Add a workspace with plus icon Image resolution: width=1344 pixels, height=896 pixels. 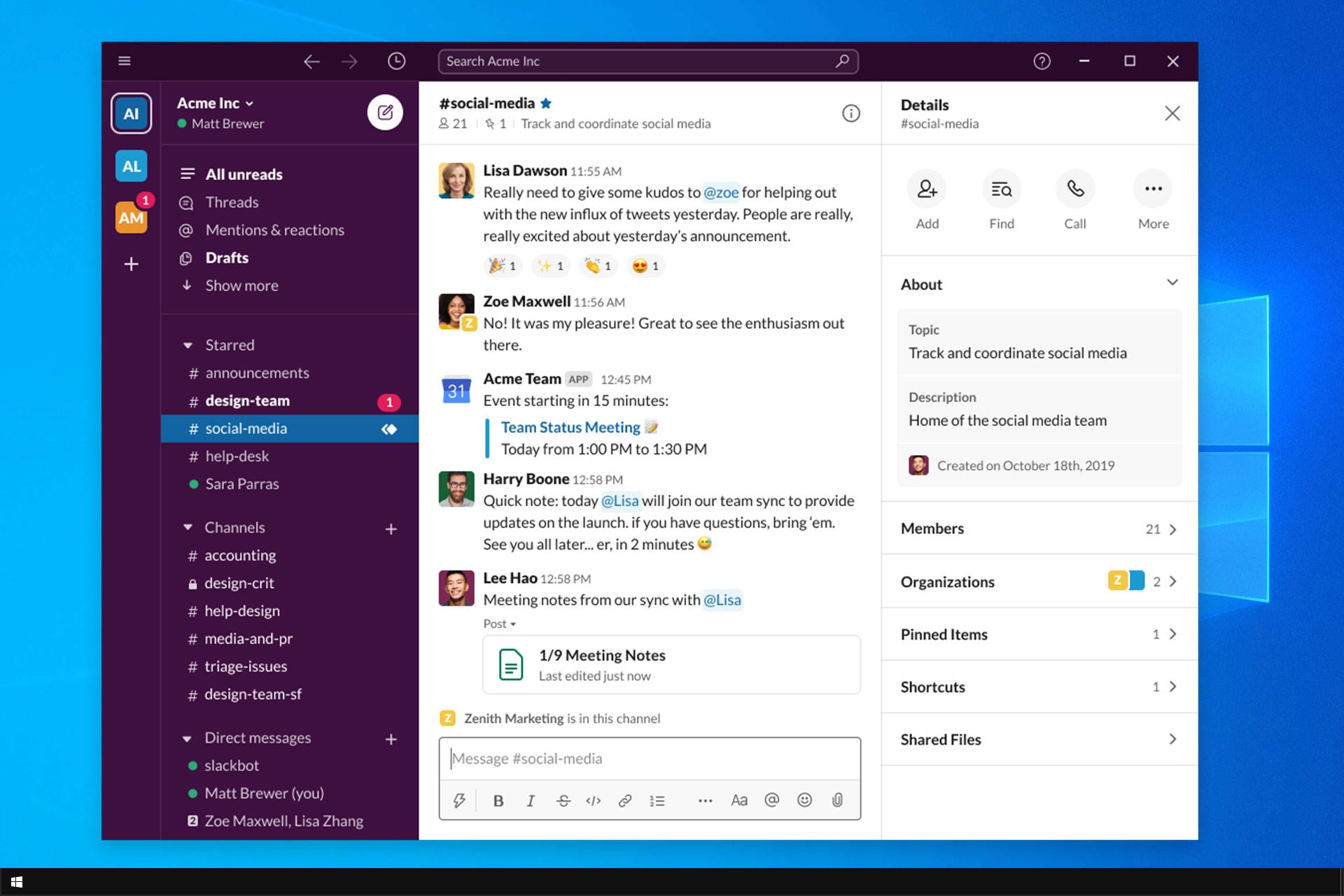(131, 264)
